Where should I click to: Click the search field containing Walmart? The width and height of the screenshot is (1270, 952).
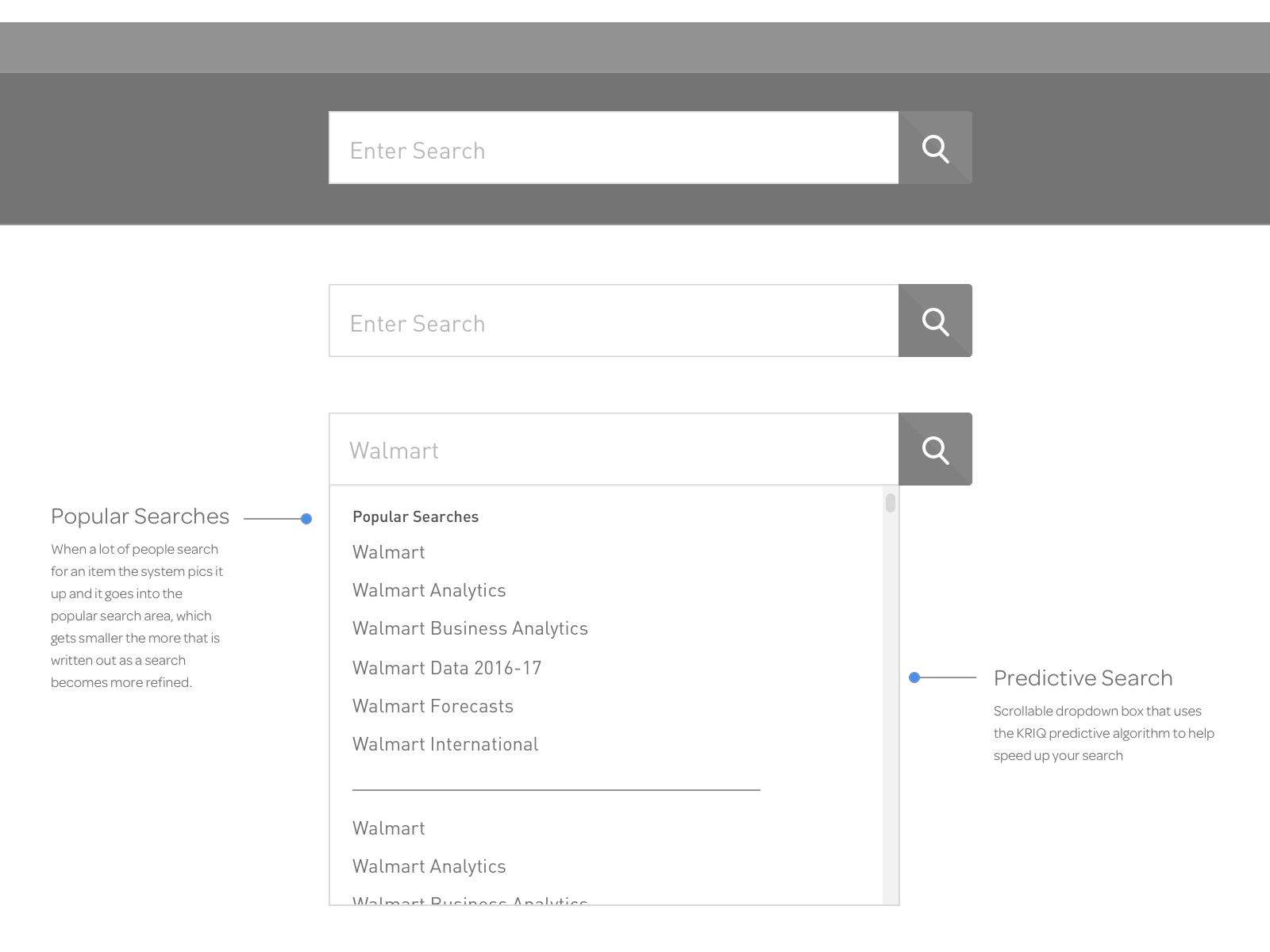(x=614, y=450)
